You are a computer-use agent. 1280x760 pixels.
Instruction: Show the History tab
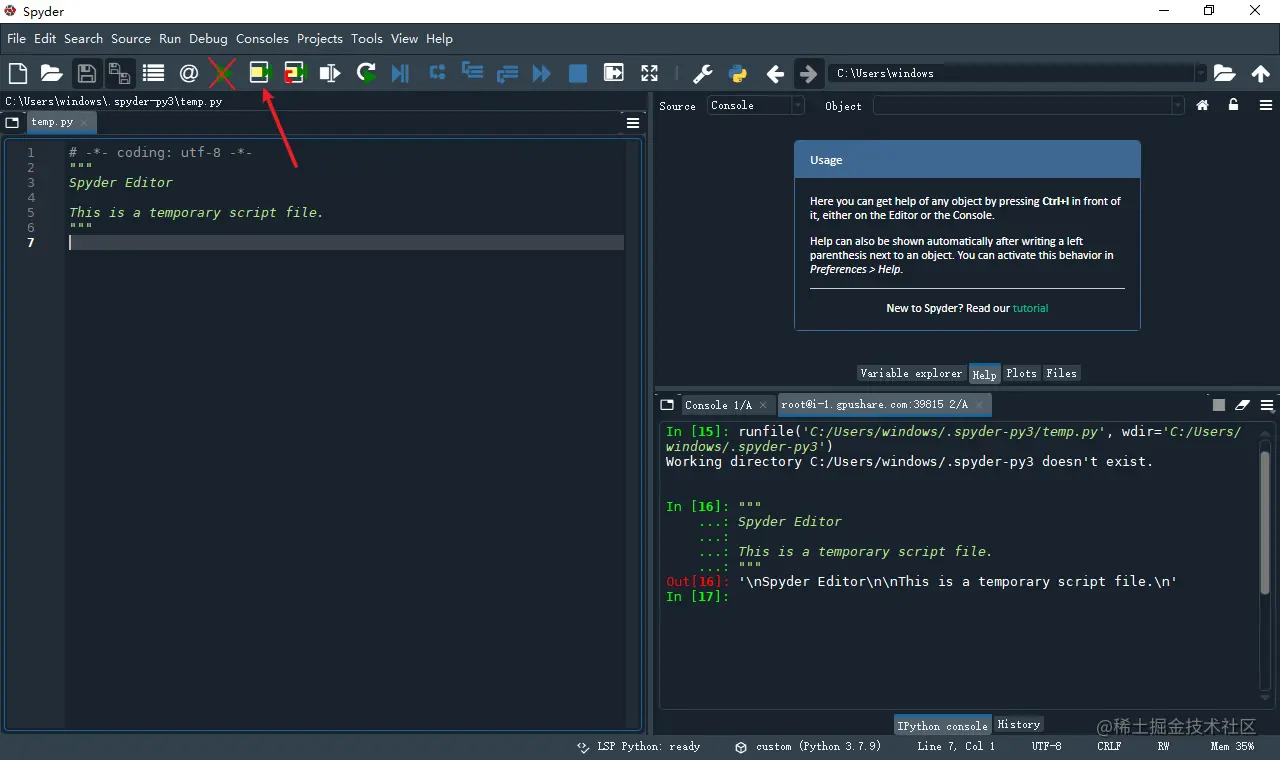click(x=1019, y=724)
